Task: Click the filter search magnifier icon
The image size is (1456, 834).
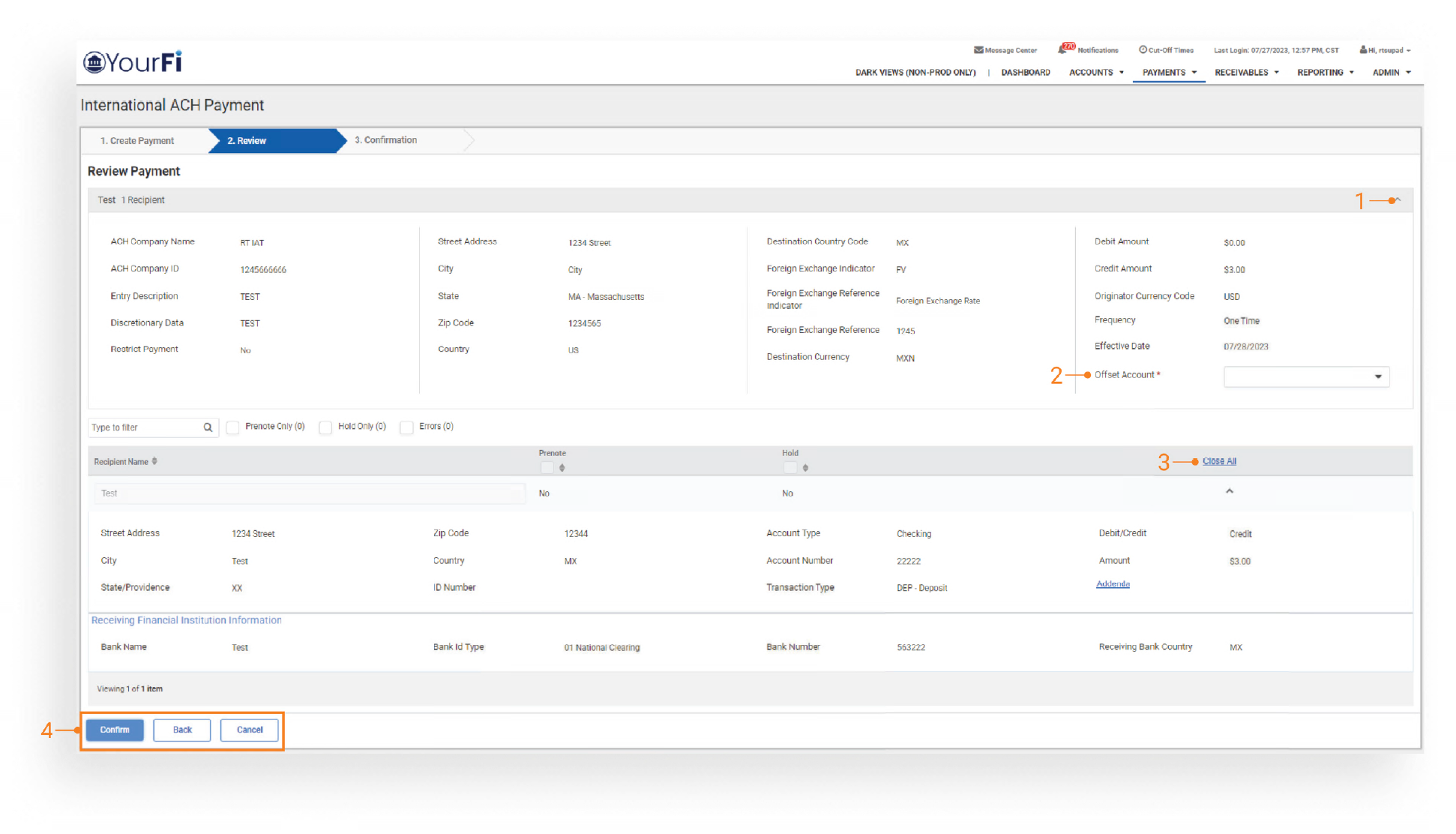Action: [x=208, y=427]
